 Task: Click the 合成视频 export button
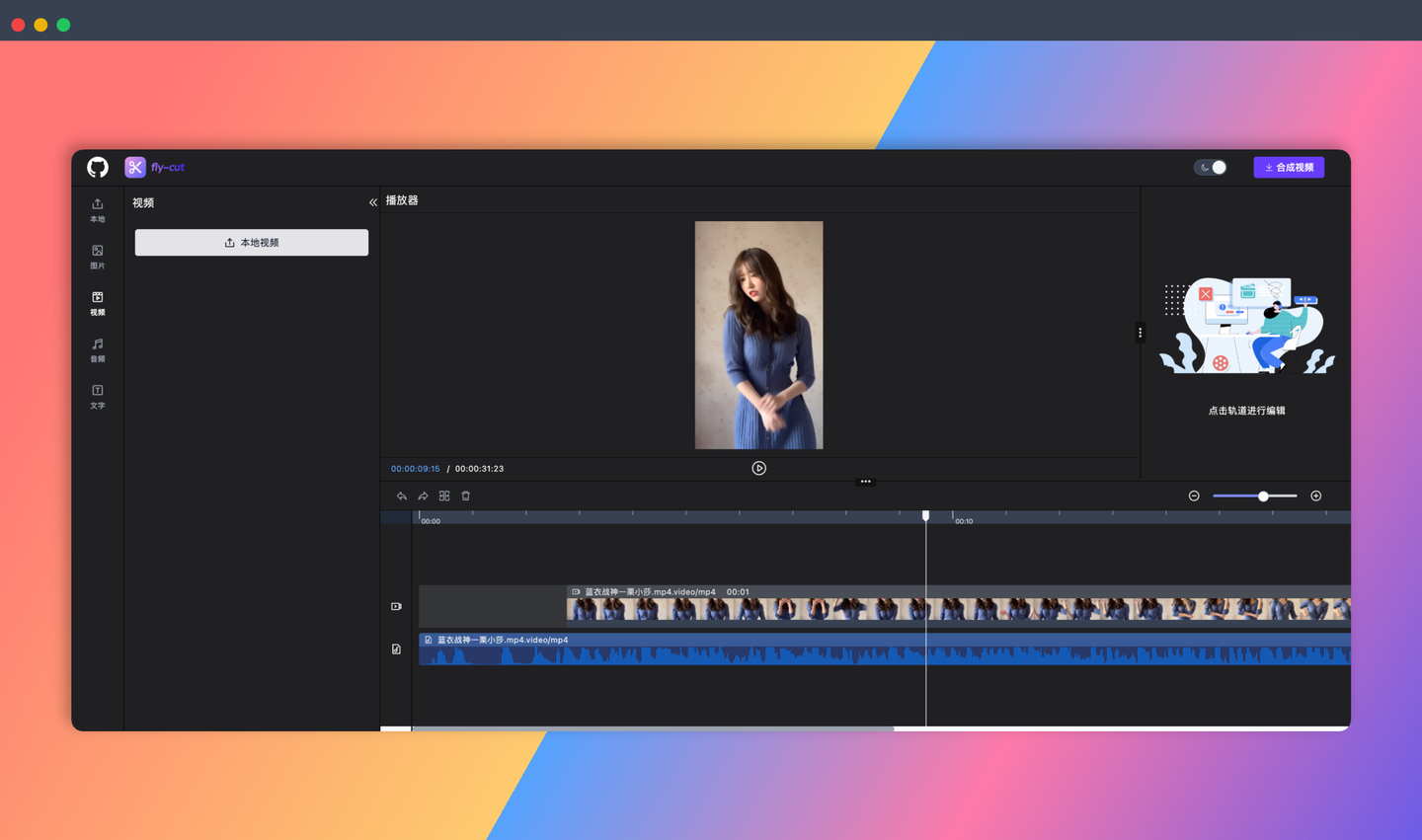[x=1289, y=168]
